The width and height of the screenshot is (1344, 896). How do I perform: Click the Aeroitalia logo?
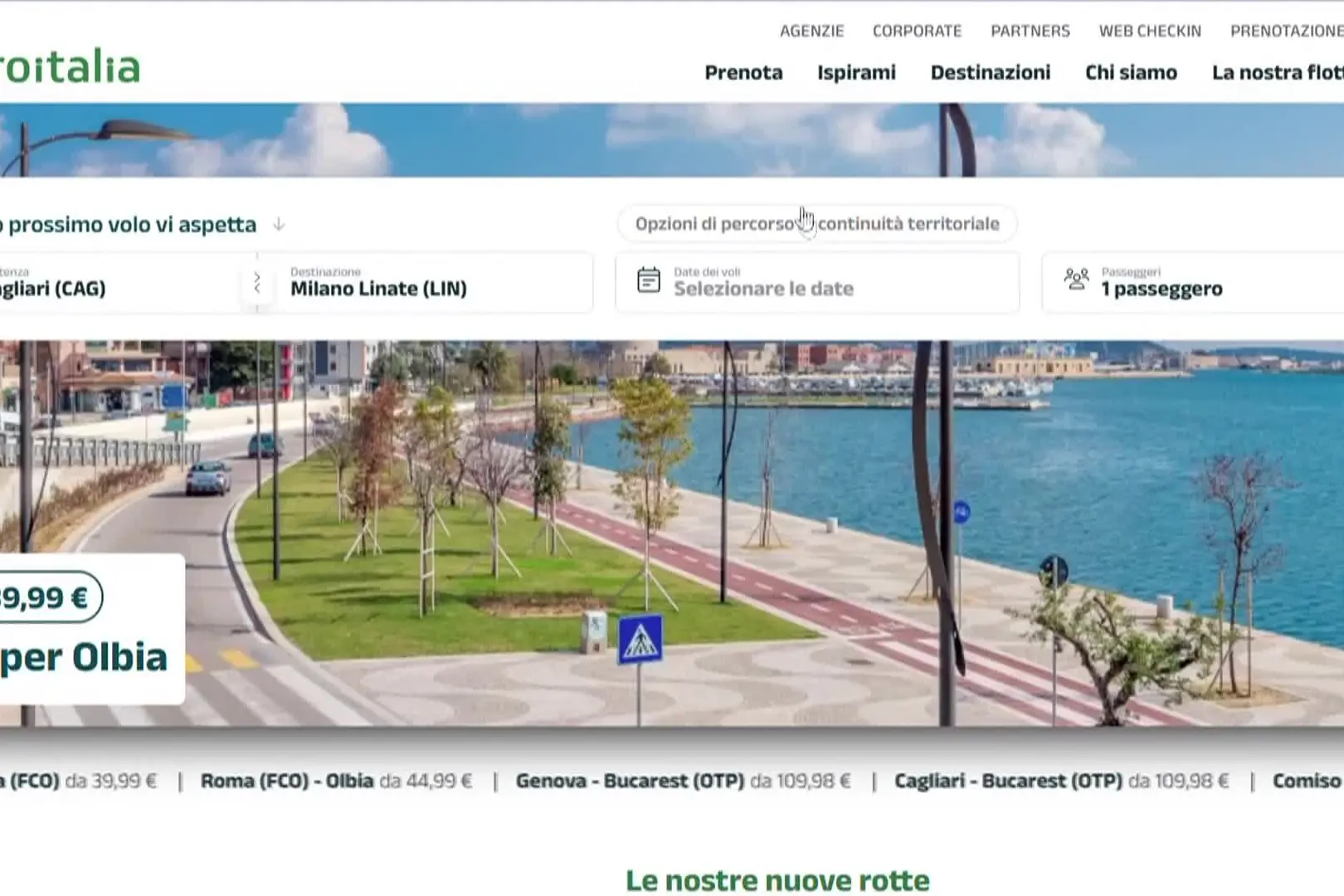click(x=71, y=67)
